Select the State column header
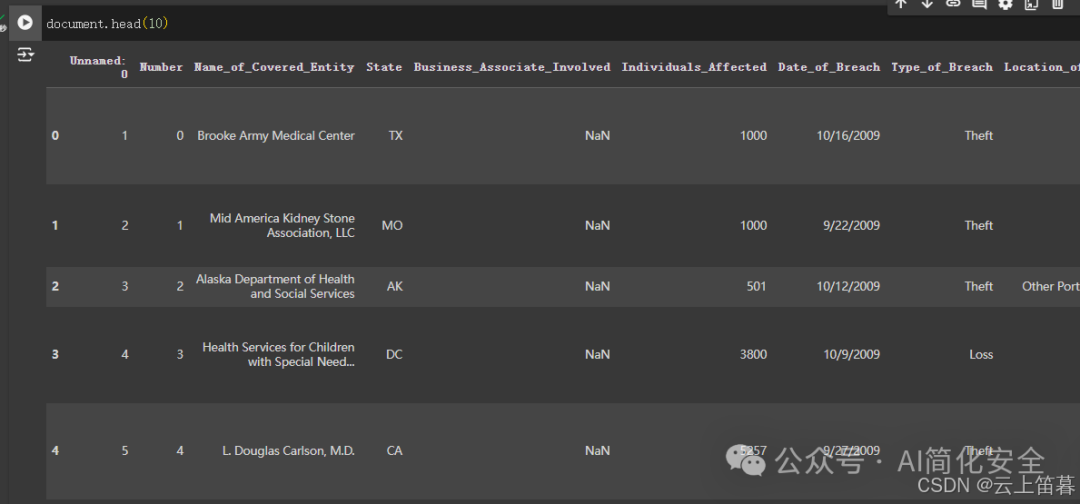This screenshot has width=1080, height=504. point(384,67)
